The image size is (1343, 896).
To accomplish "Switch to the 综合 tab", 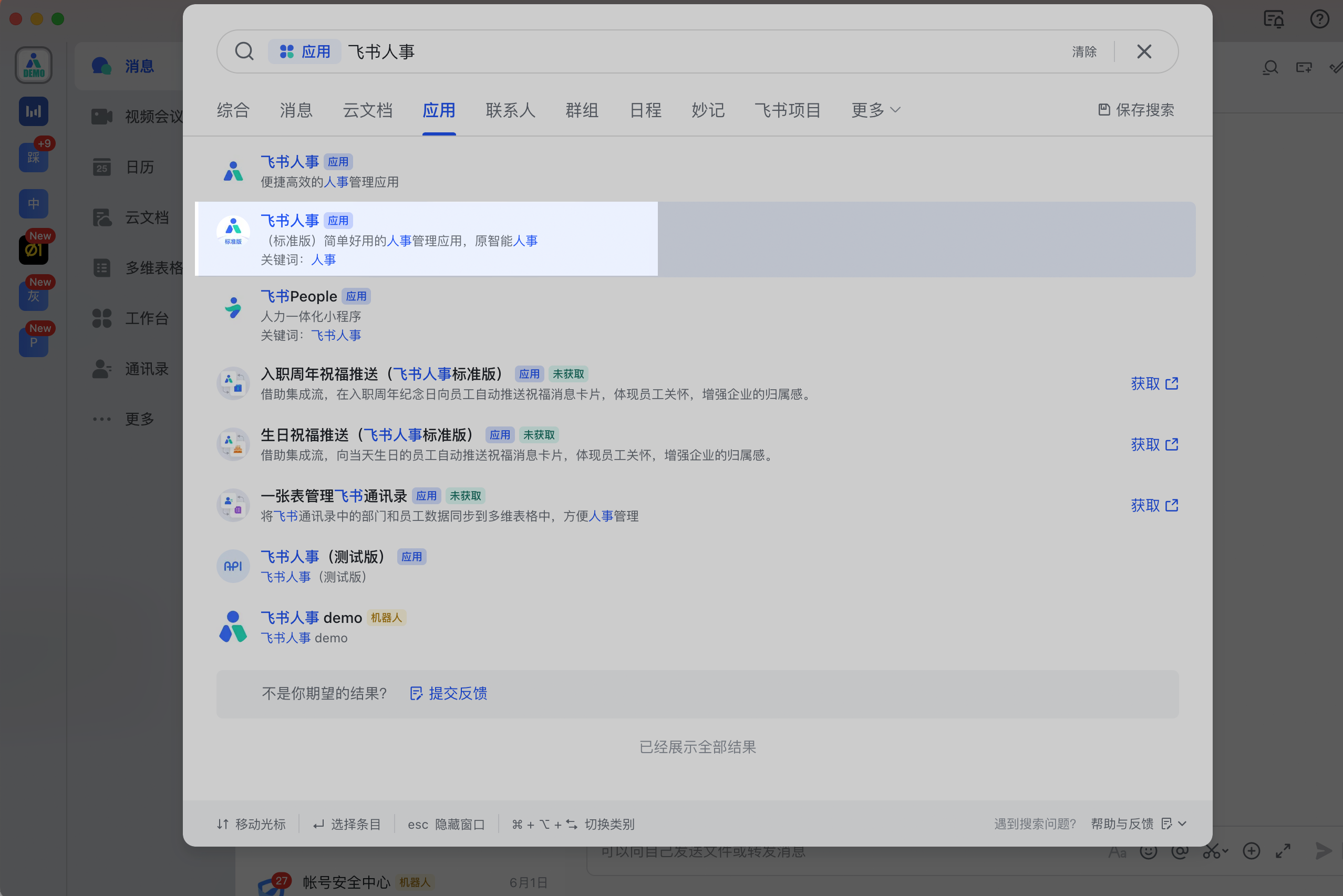I will tap(233, 110).
